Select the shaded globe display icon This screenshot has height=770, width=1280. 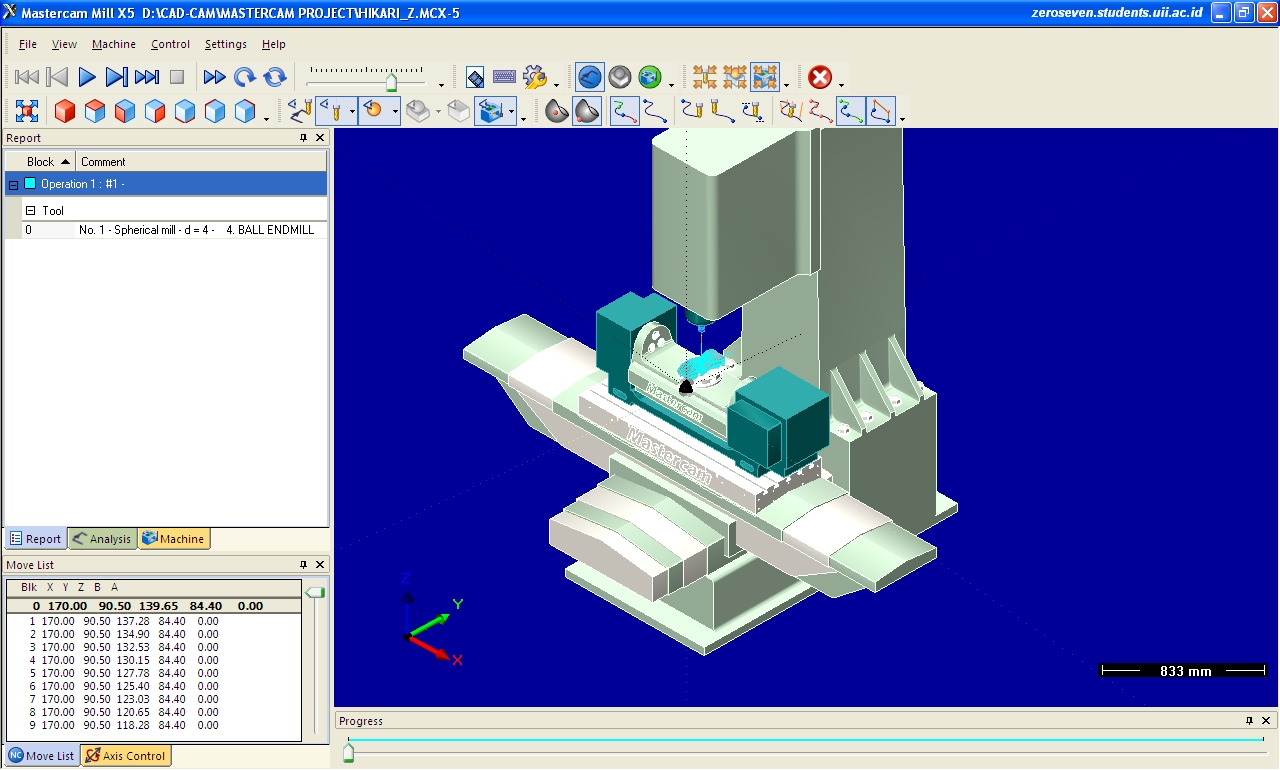tap(652, 76)
